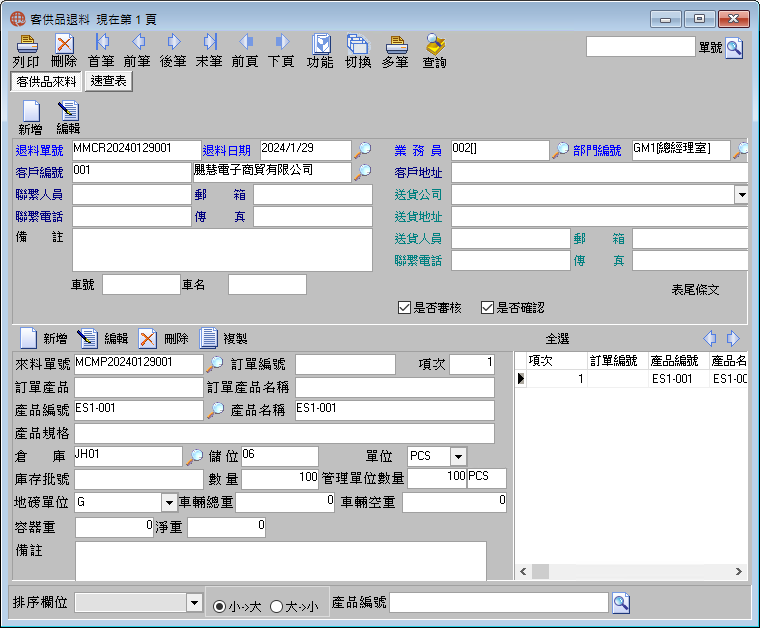Image resolution: width=760 pixels, height=628 pixels.
Task: Select the 客供品來料 tab
Action: [46, 81]
